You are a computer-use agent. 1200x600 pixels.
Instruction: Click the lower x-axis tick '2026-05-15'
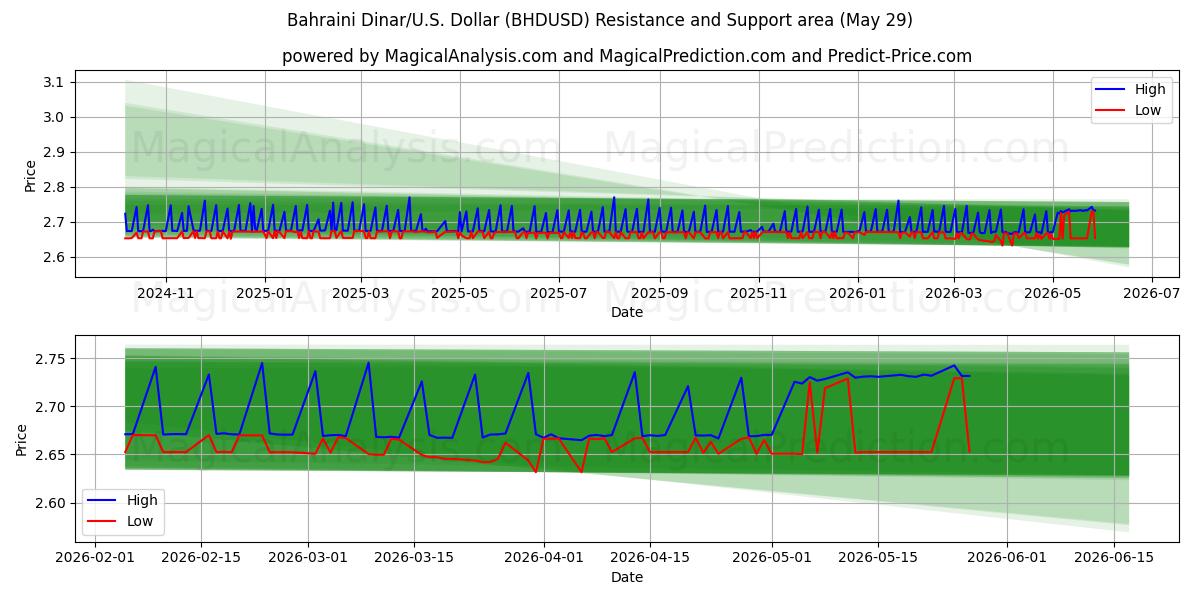(879, 558)
